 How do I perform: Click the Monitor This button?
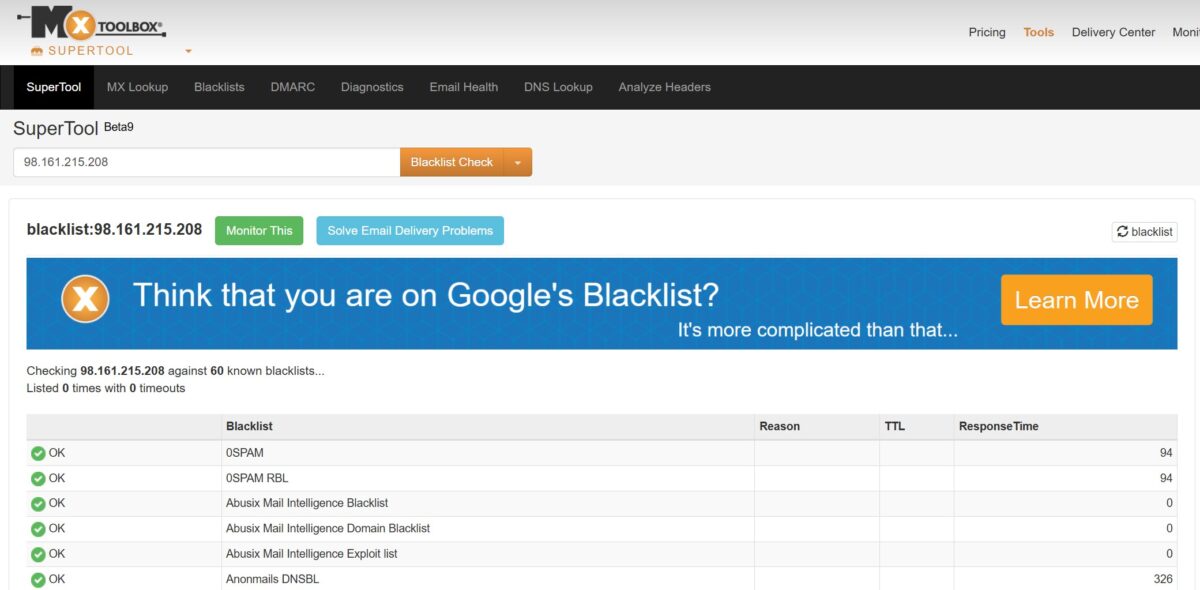click(259, 230)
